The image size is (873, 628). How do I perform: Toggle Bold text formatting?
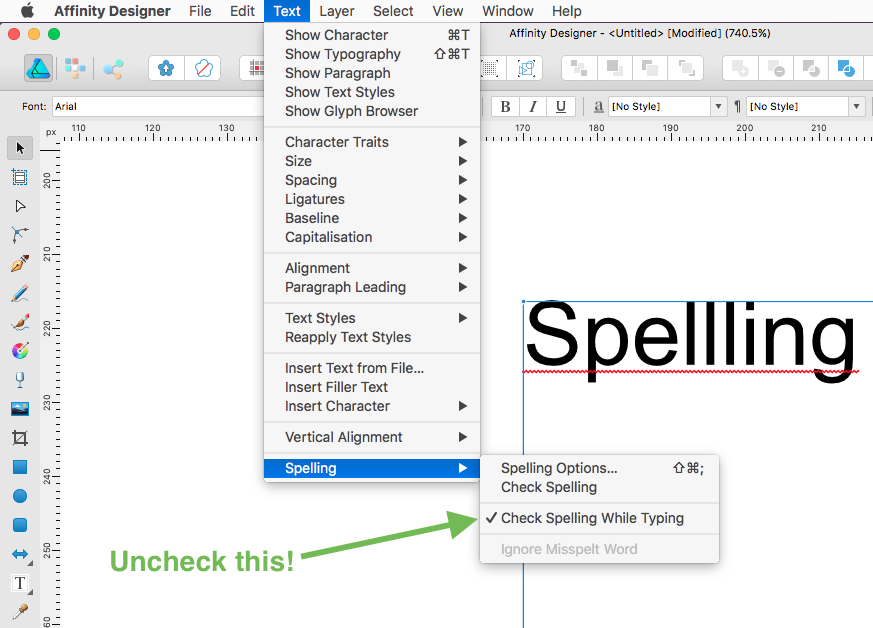coord(505,107)
